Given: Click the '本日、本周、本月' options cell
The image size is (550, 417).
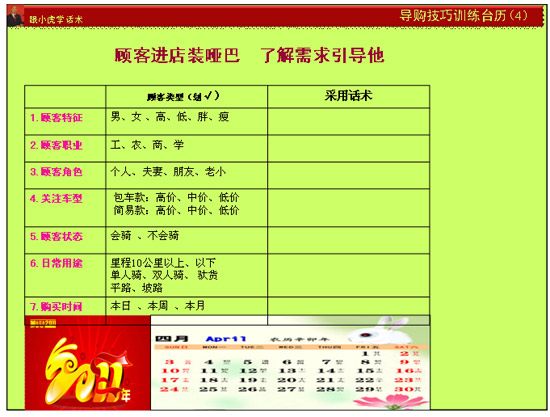Looking at the screenshot, I should [186, 306].
